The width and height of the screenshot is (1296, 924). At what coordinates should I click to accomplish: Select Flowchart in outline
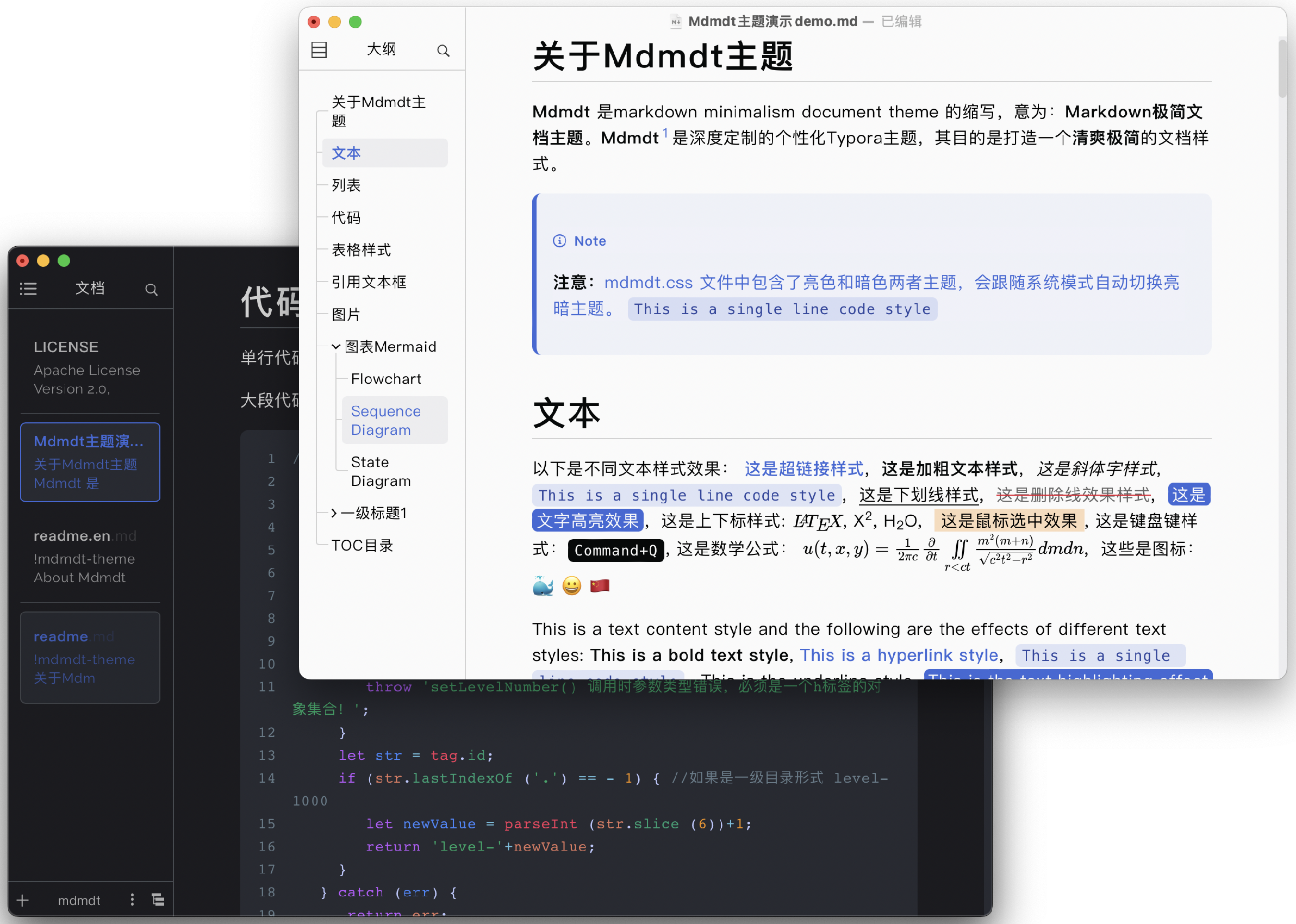tap(387, 379)
